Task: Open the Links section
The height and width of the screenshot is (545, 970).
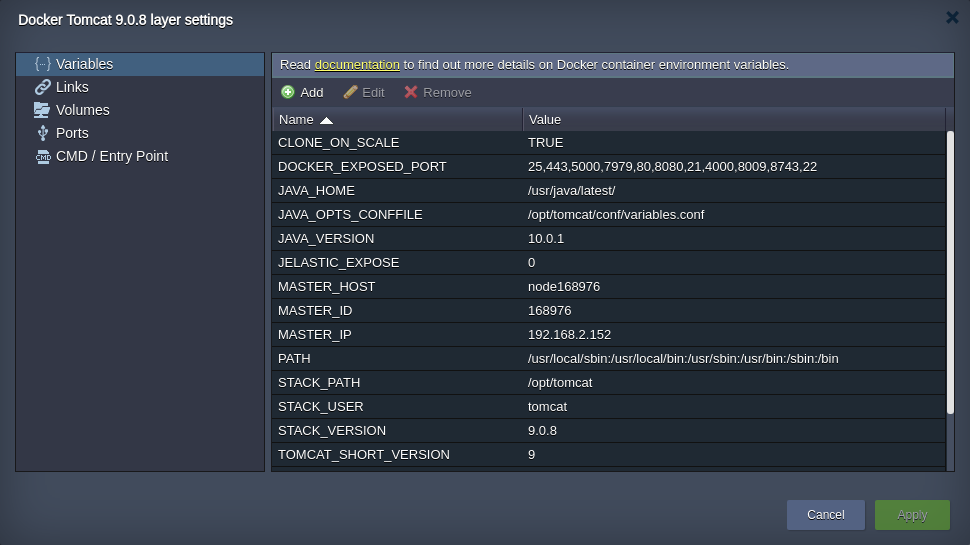Action: click(x=140, y=87)
